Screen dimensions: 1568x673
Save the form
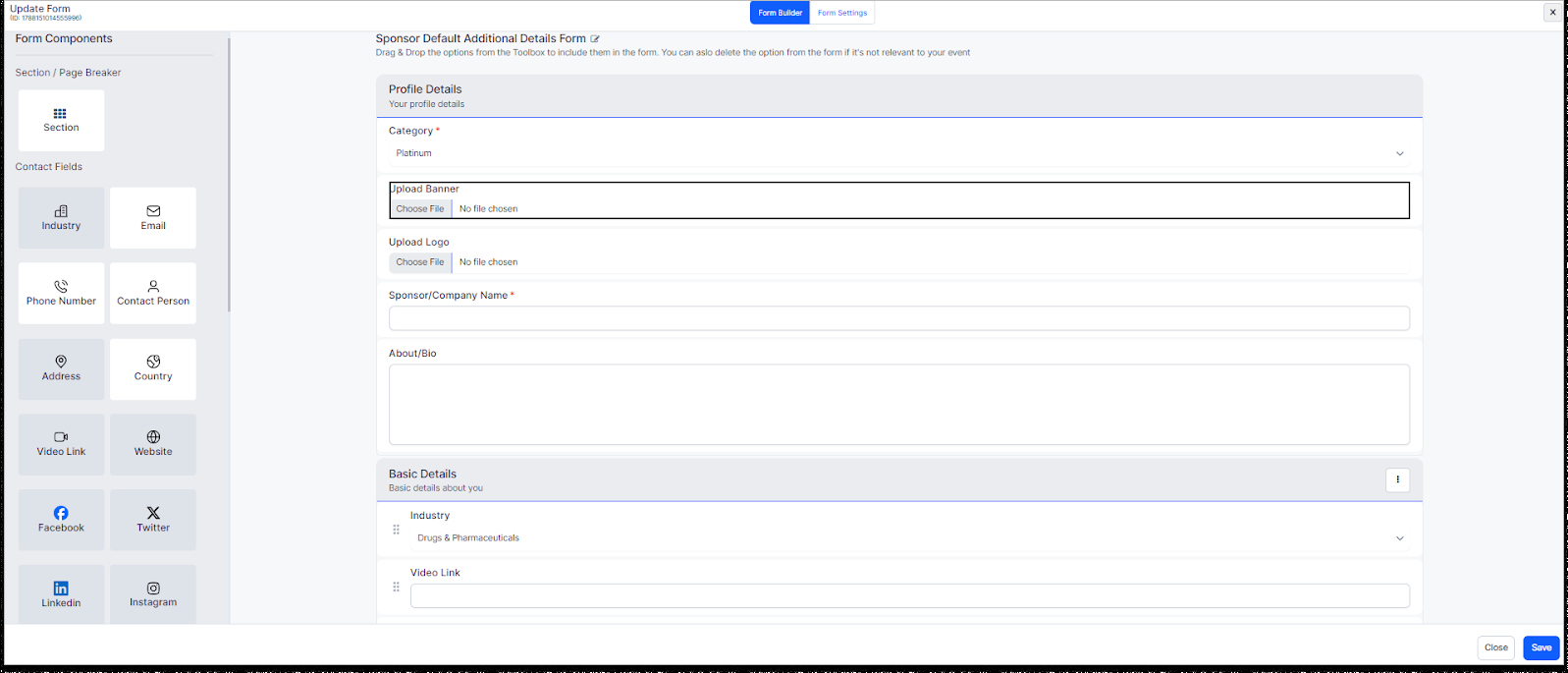[x=1541, y=647]
